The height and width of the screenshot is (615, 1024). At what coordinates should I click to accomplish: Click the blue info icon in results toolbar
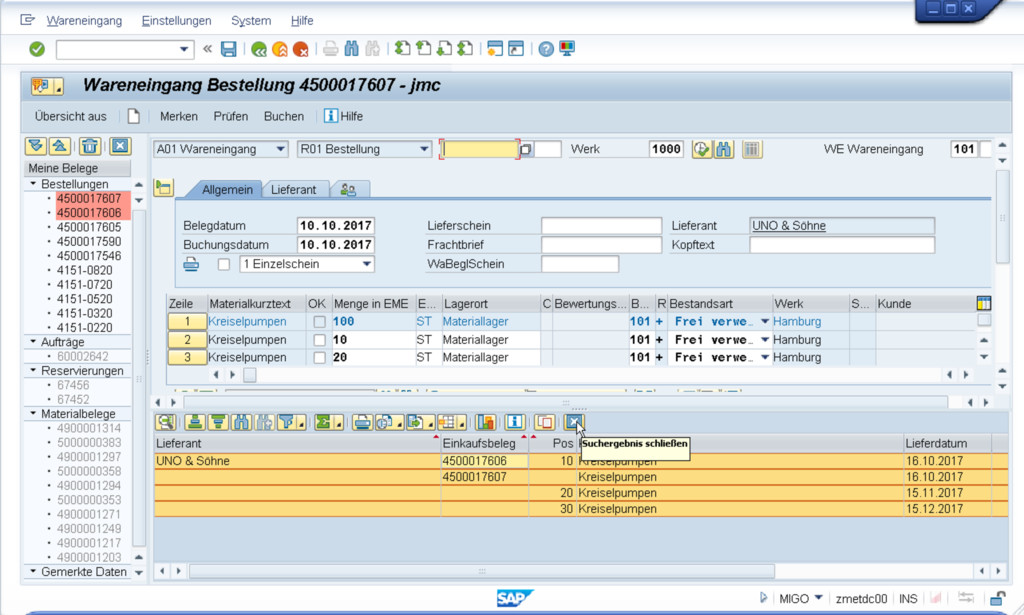tap(514, 422)
